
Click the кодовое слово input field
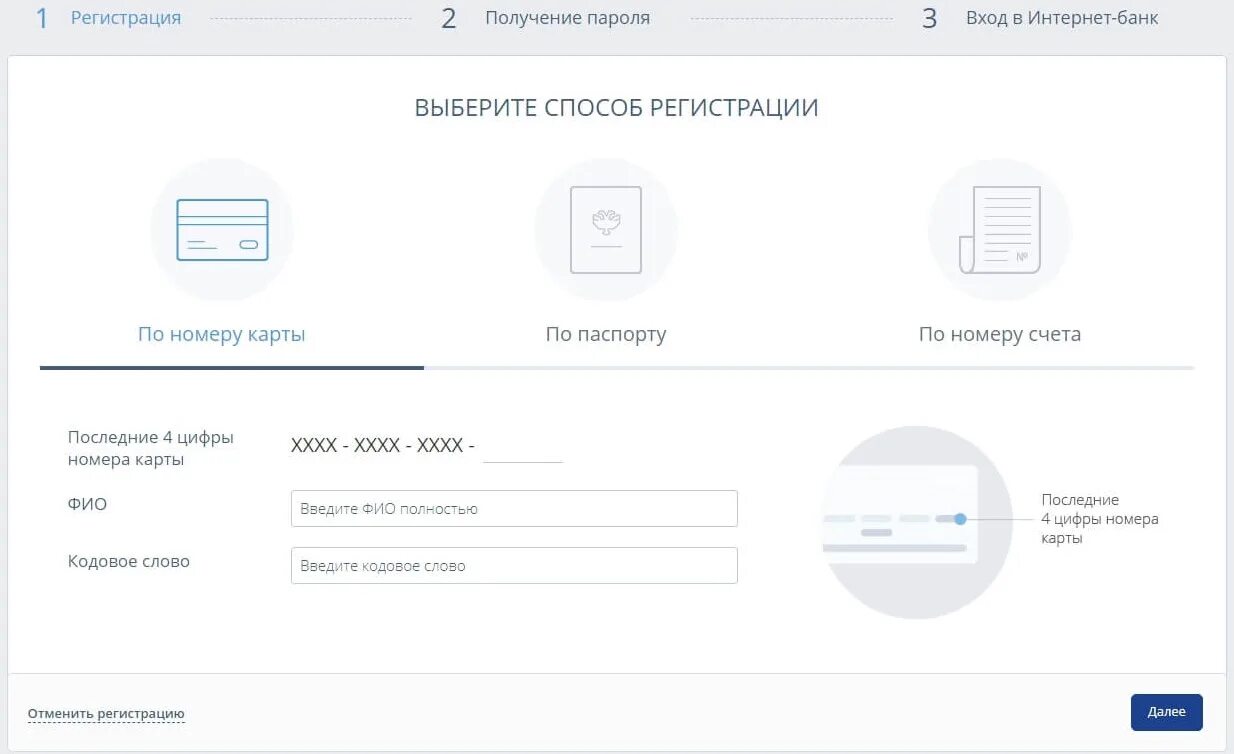(x=513, y=565)
